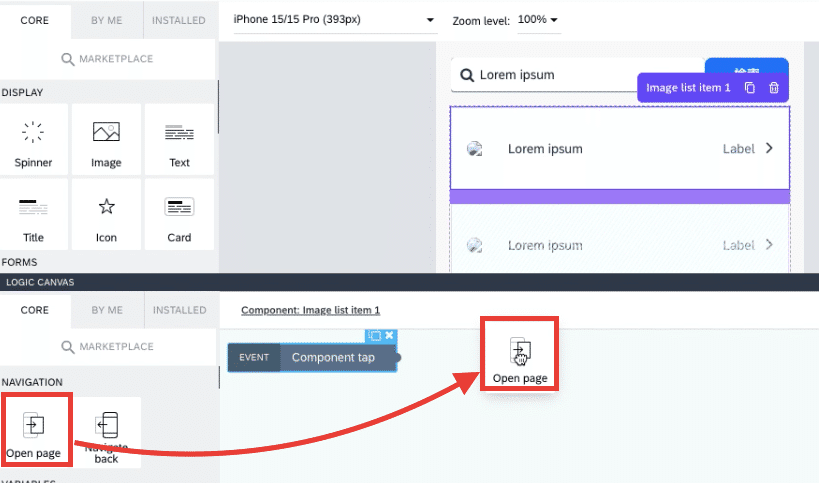Click the LOGIC CANVAS bar
This screenshot has height=483, width=819.
(x=410, y=282)
